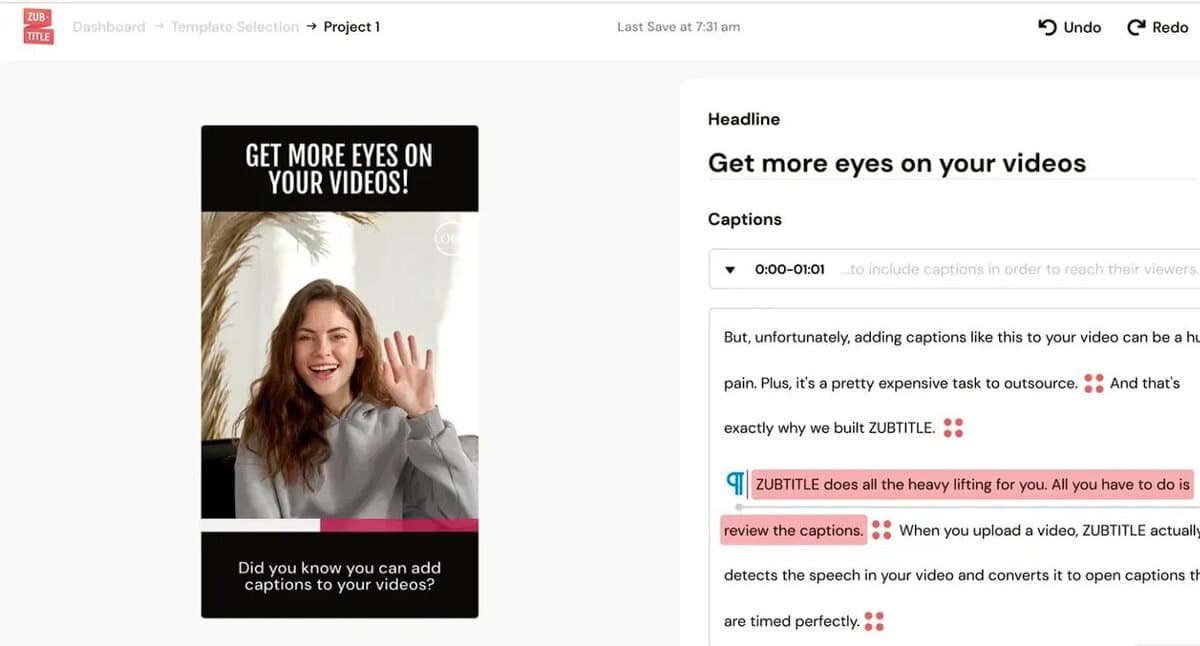
Task: Expand the 0:00-01:01 captions segment arrow
Action: [730, 269]
